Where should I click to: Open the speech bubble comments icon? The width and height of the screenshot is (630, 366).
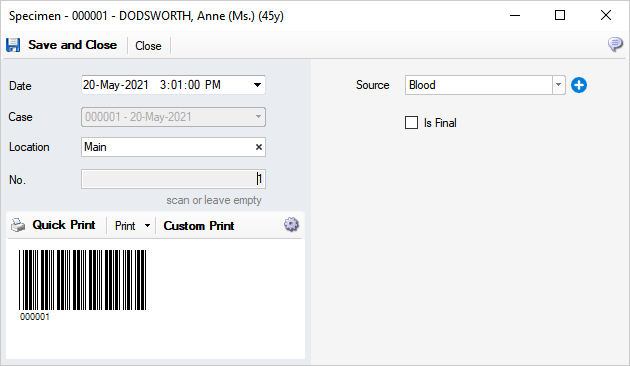(615, 44)
